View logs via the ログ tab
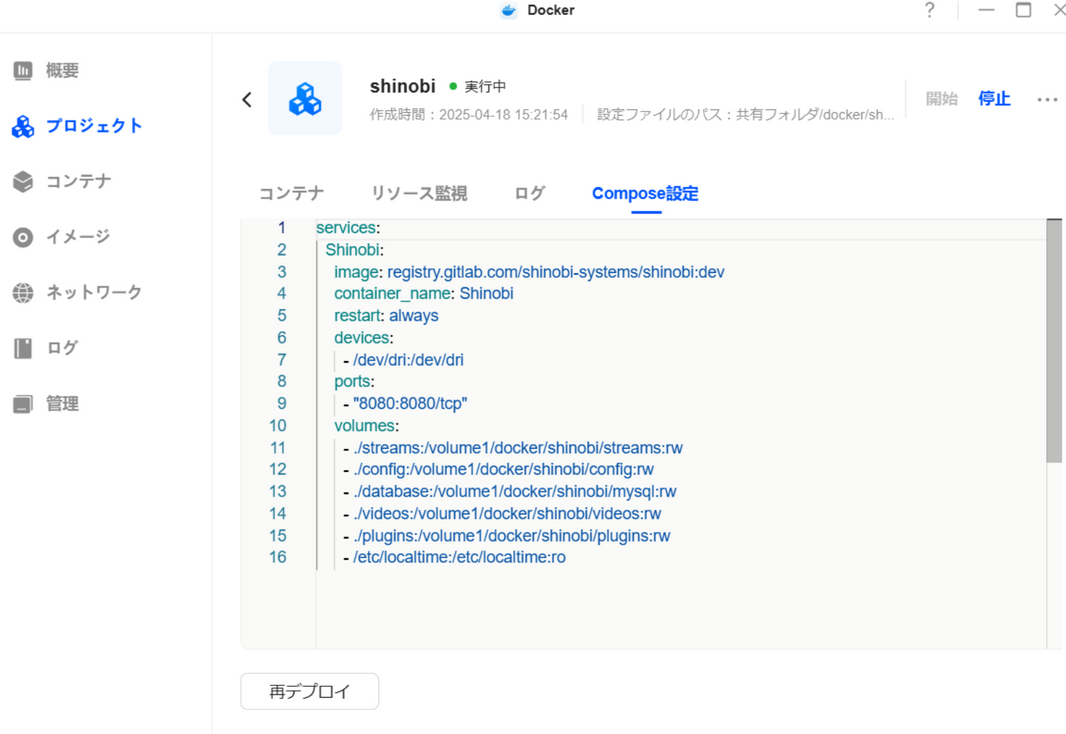The height and width of the screenshot is (734, 1066). (529, 193)
